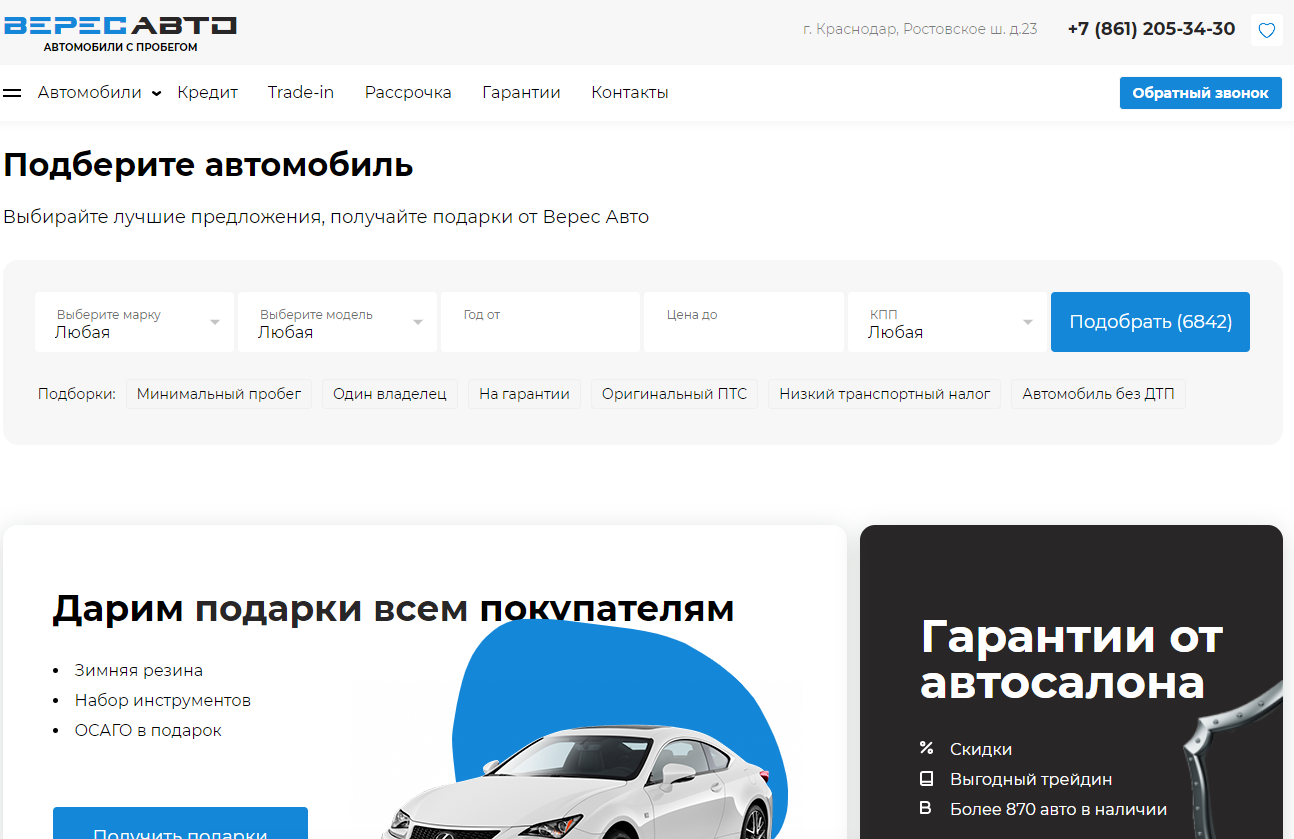The width and height of the screenshot is (1294, 839).
Task: Request a callback via Обратный звонок
Action: pyautogui.click(x=1200, y=92)
